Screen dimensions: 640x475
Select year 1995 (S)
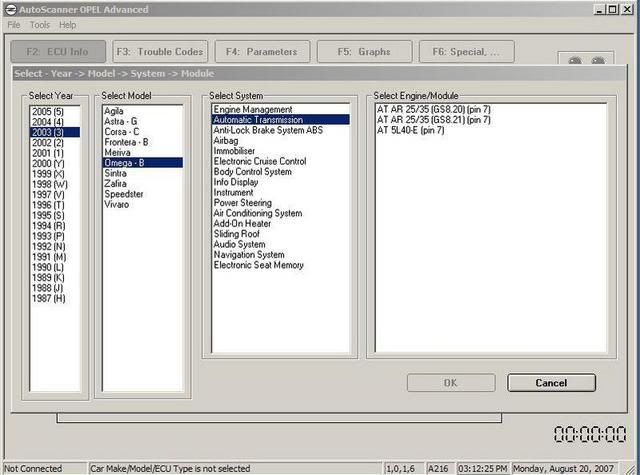point(55,215)
